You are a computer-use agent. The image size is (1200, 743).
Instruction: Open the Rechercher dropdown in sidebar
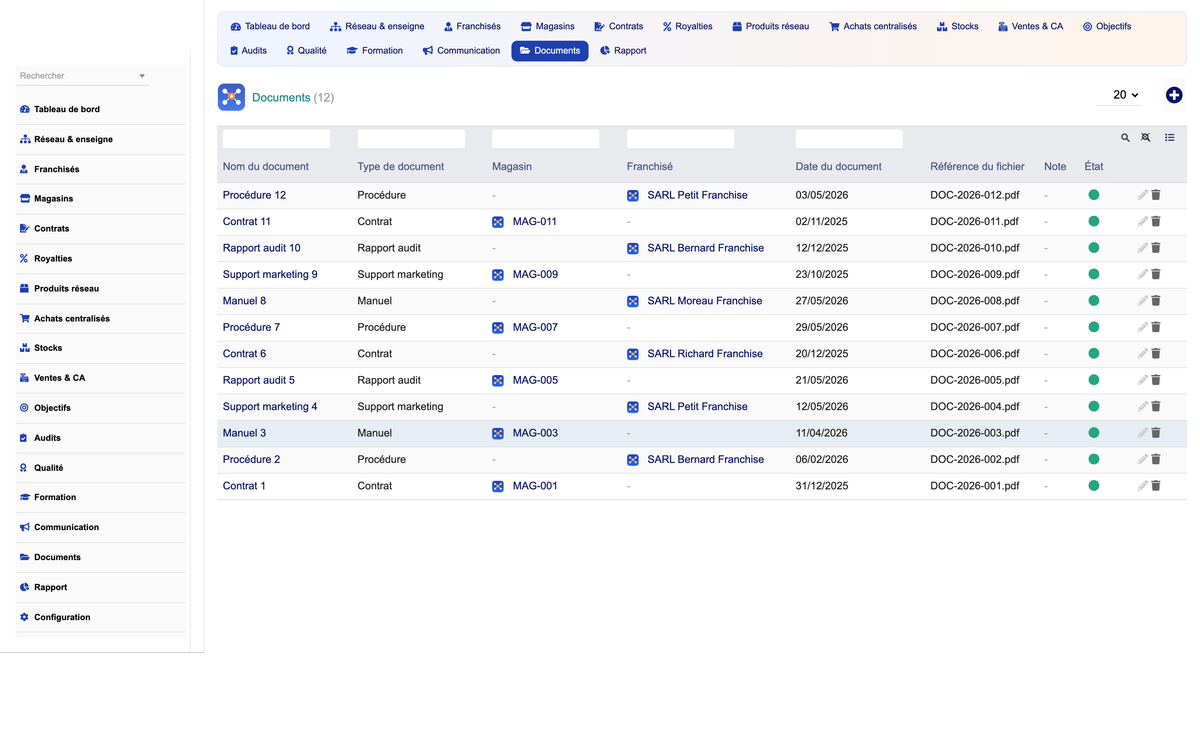coord(83,76)
